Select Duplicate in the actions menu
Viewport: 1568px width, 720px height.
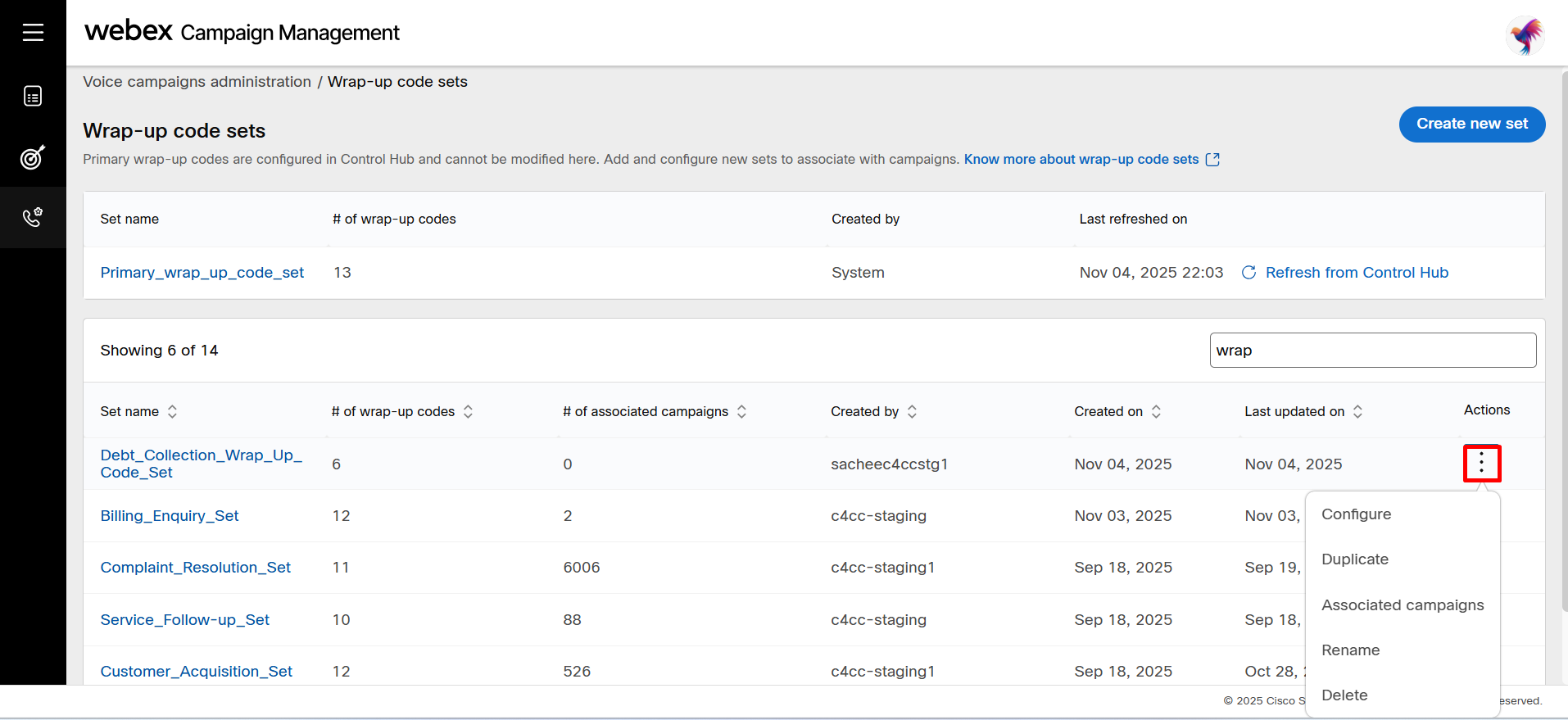[1354, 559]
